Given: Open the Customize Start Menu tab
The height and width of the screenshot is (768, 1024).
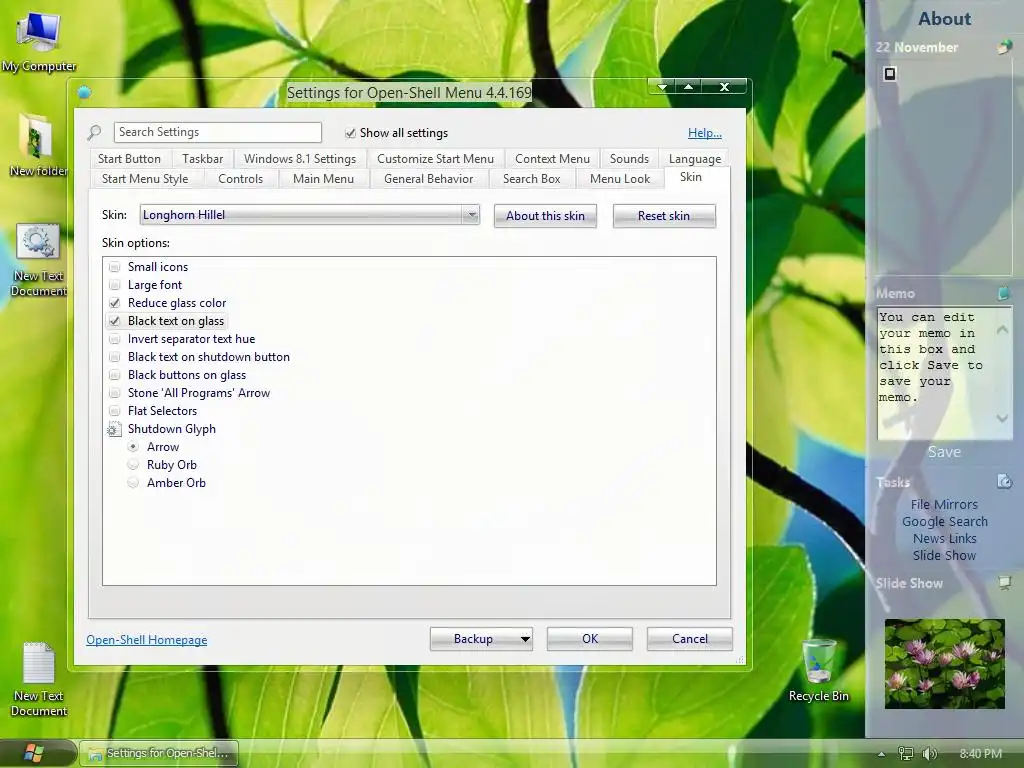Looking at the screenshot, I should (436, 159).
